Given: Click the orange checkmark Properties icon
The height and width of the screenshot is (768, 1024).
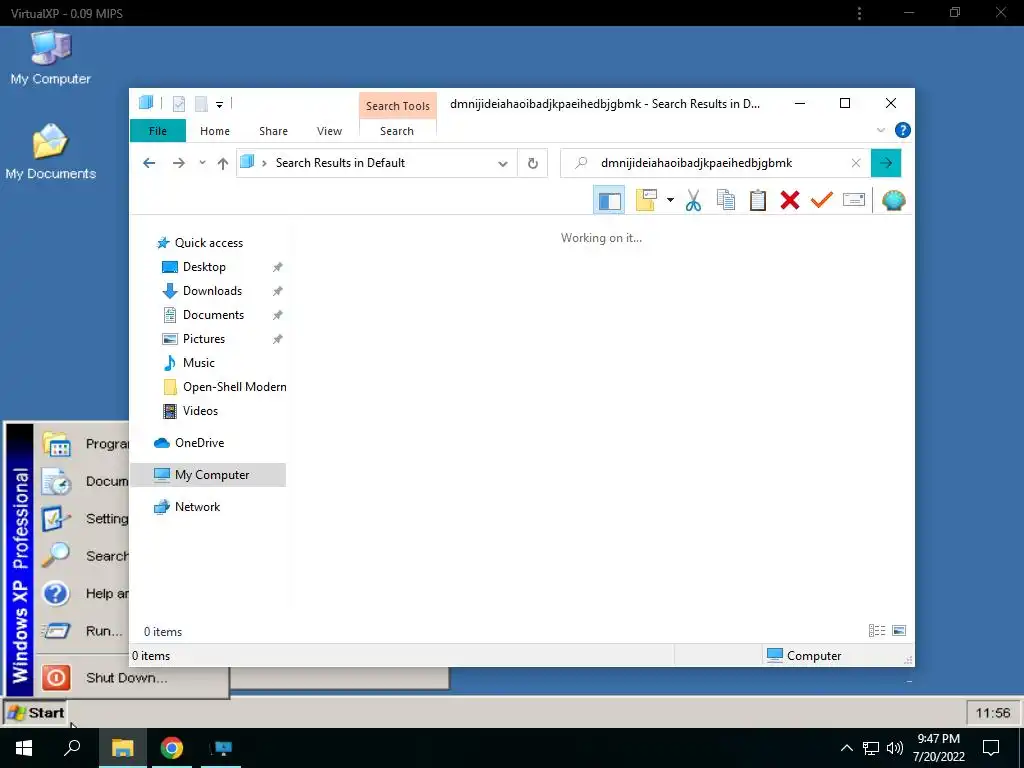Looking at the screenshot, I should 822,199.
